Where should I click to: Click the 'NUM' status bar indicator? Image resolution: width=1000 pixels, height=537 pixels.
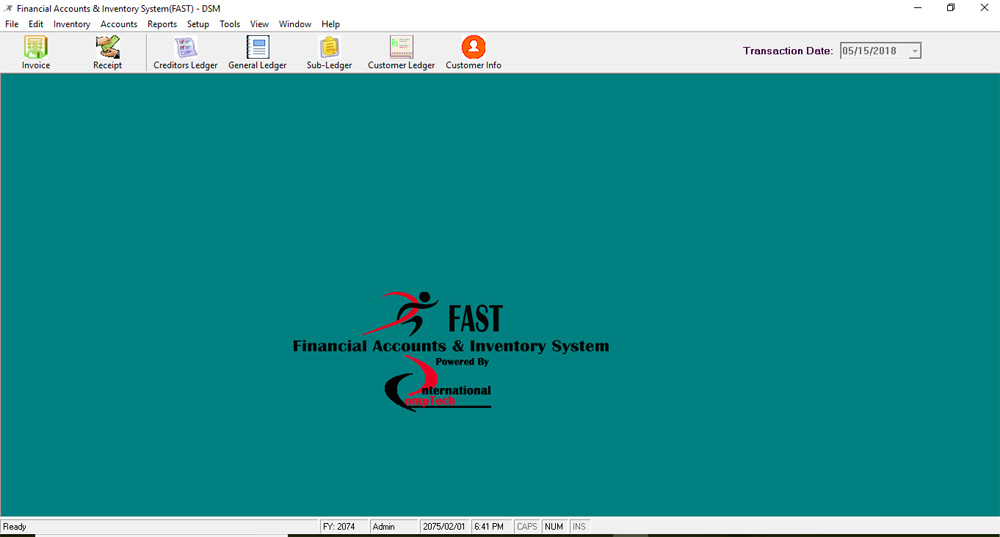[554, 527]
